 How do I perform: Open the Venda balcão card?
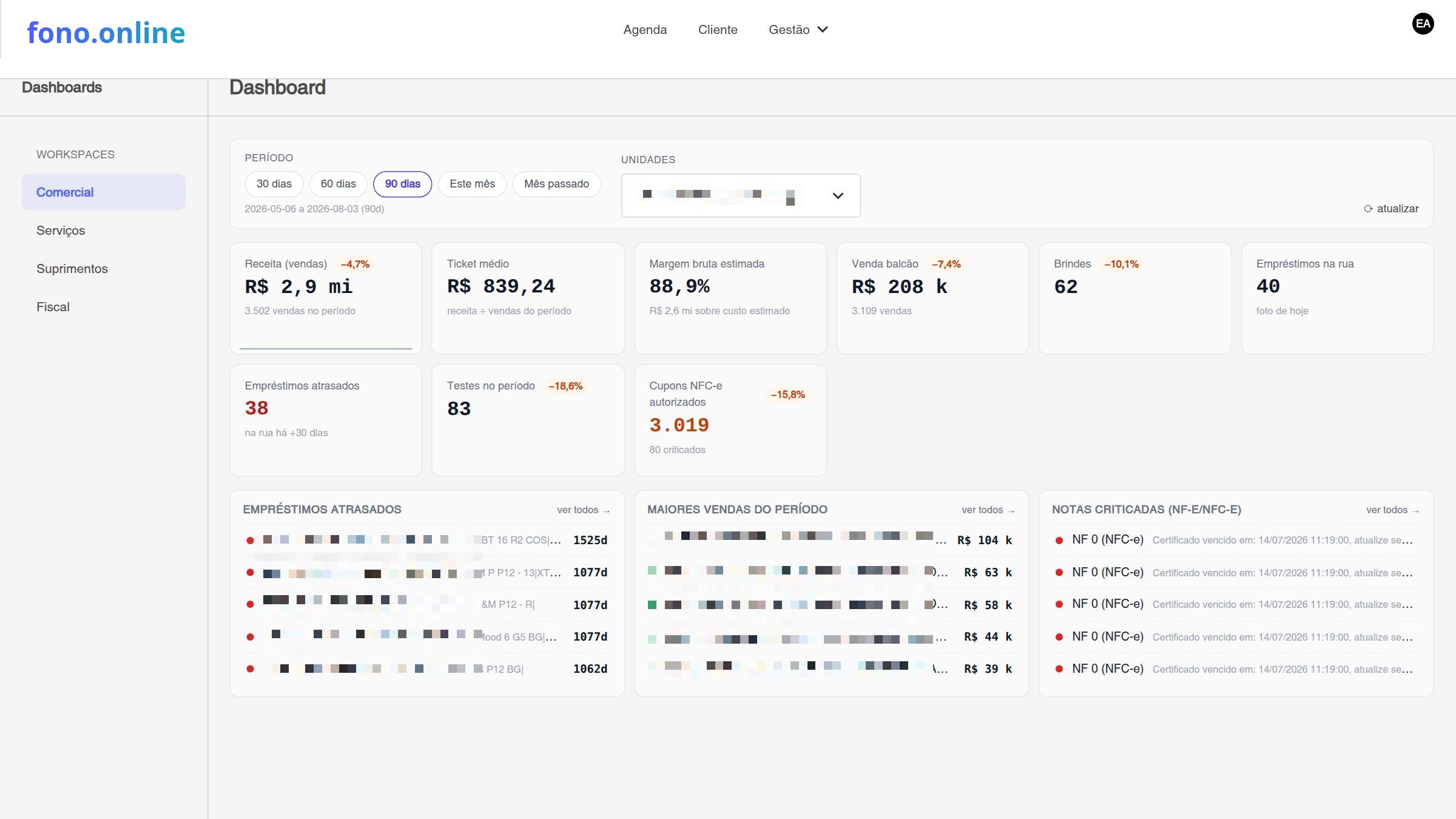[x=932, y=298]
